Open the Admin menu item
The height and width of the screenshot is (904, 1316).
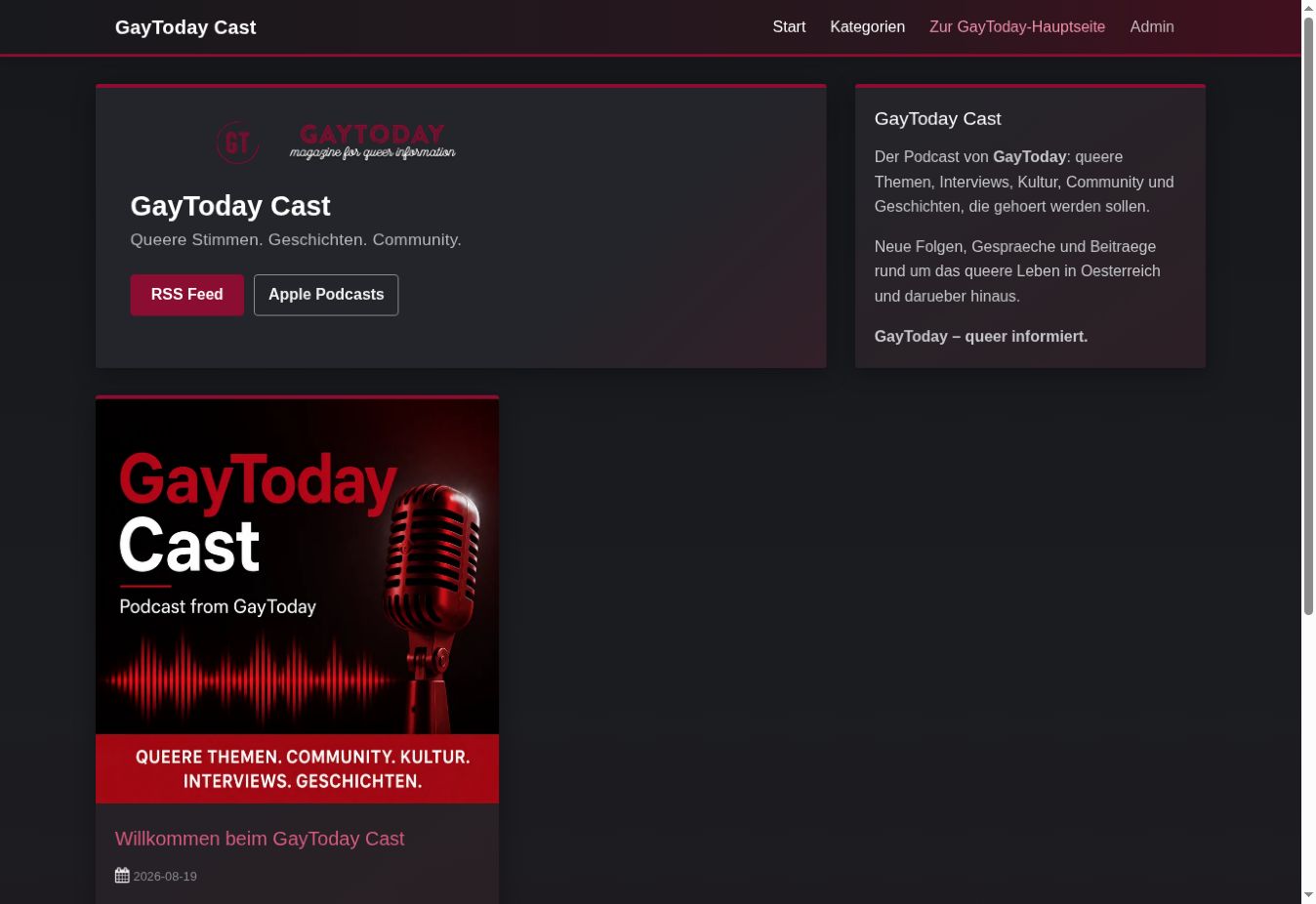pos(1152,27)
